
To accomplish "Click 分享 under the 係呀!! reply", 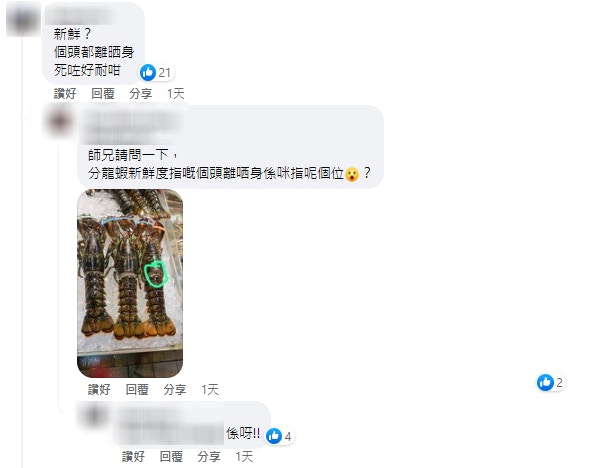I will [x=209, y=456].
